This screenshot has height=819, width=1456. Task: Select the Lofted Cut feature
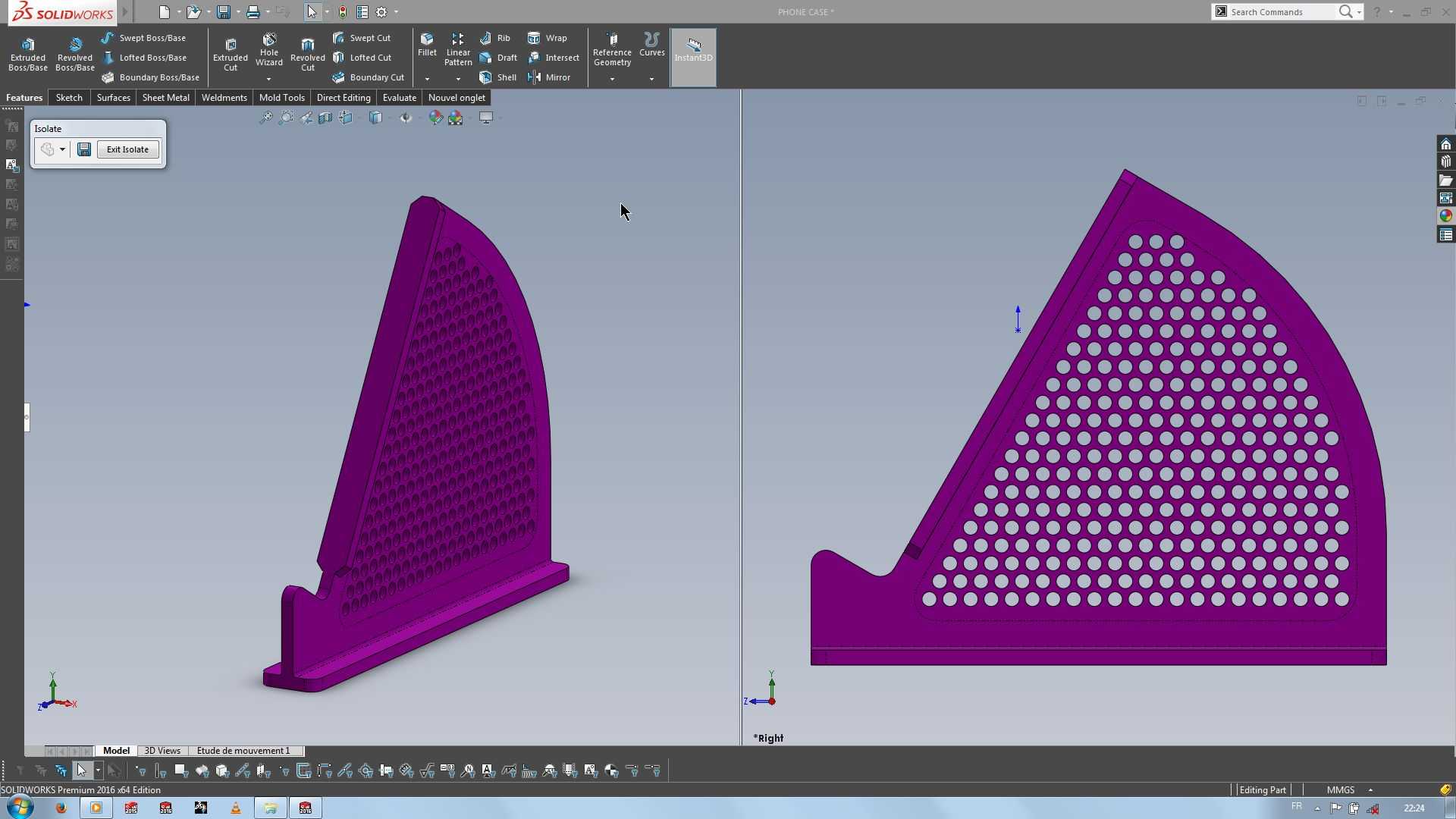click(x=362, y=58)
